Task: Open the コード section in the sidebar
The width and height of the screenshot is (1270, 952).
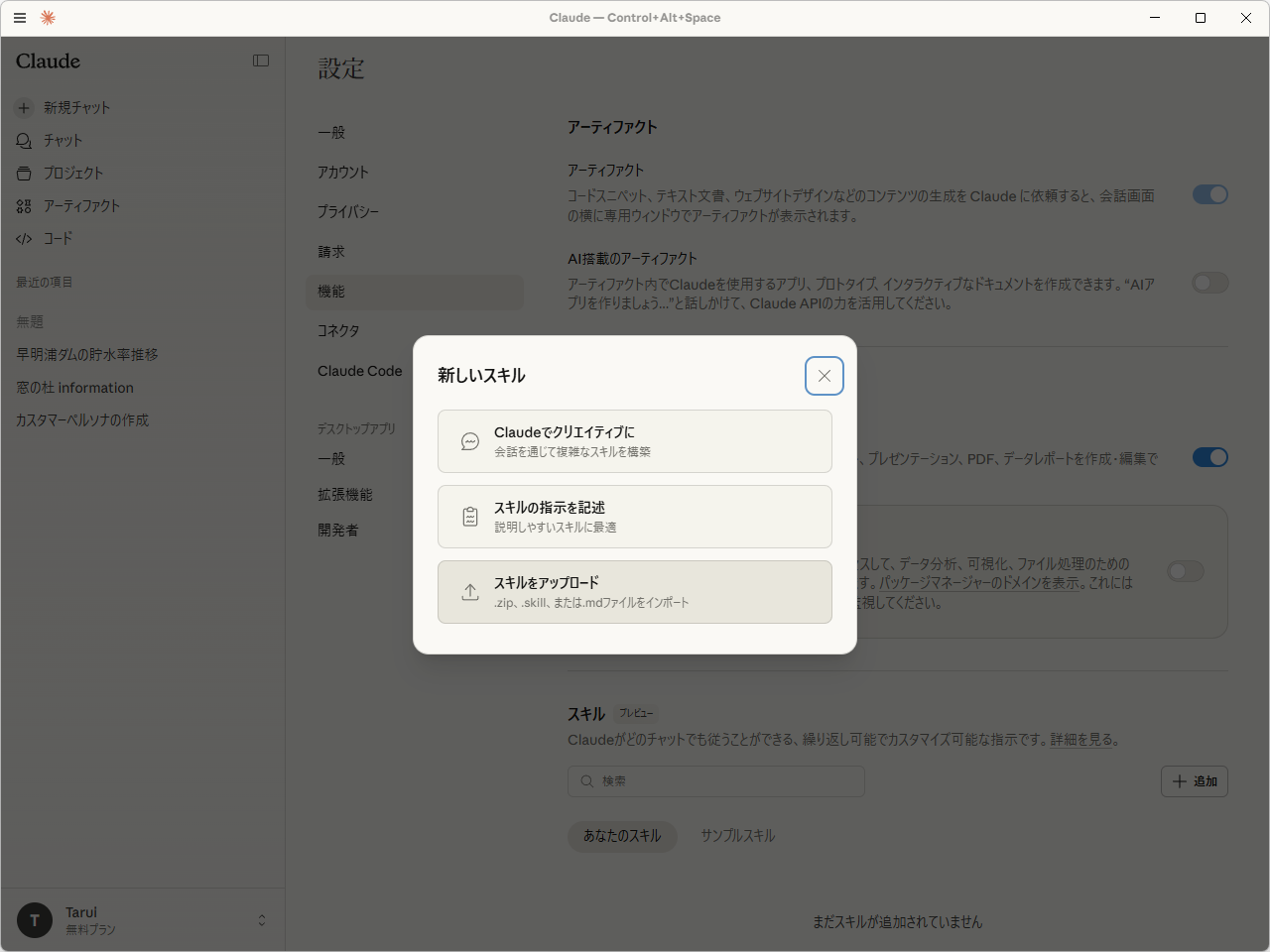Action: coord(58,238)
